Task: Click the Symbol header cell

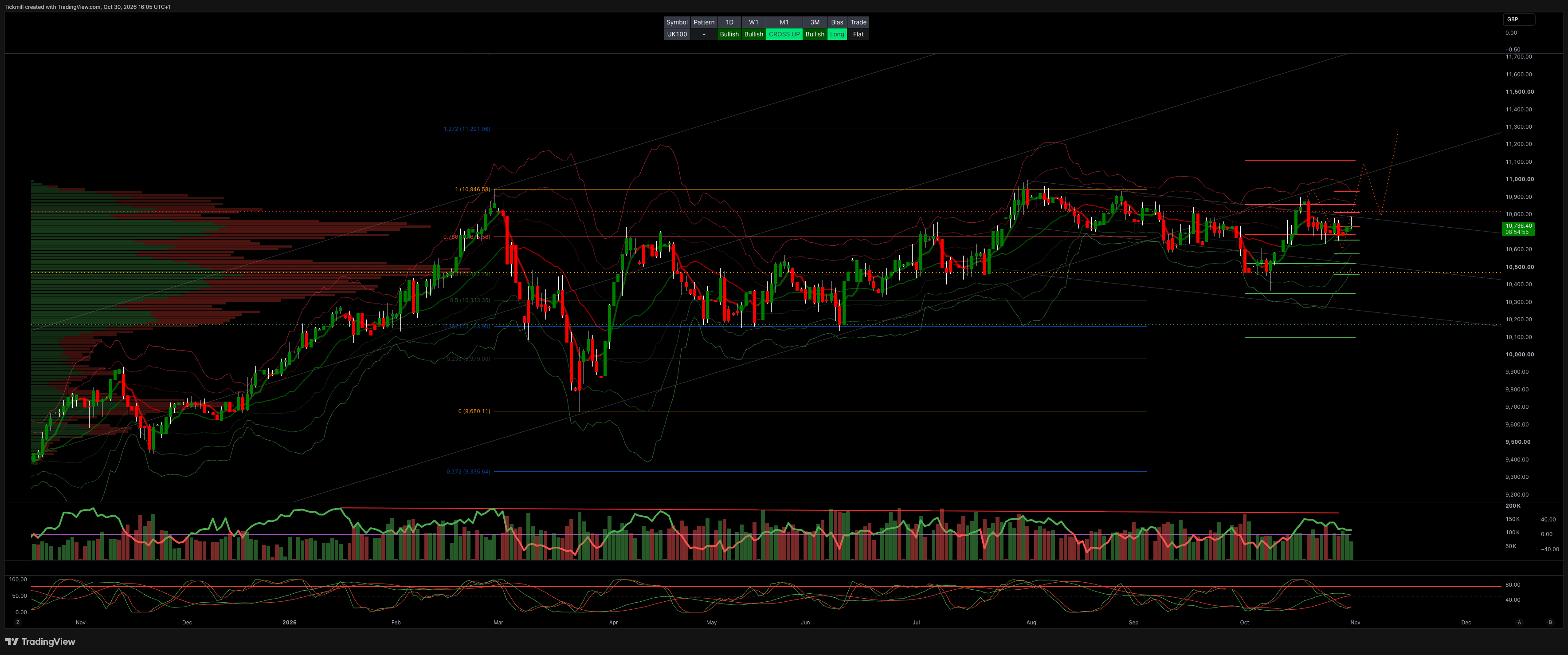Action: coord(677,23)
